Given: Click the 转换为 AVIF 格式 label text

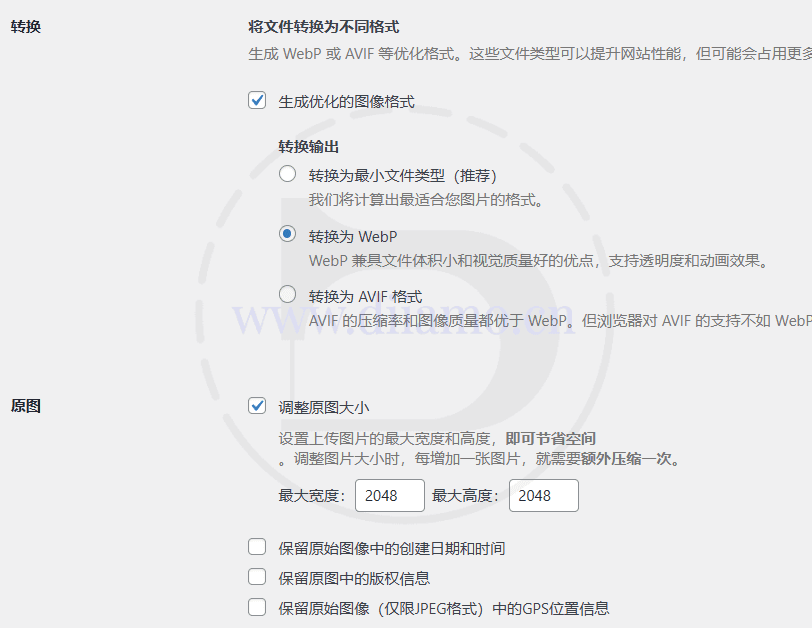Looking at the screenshot, I should 365,296.
